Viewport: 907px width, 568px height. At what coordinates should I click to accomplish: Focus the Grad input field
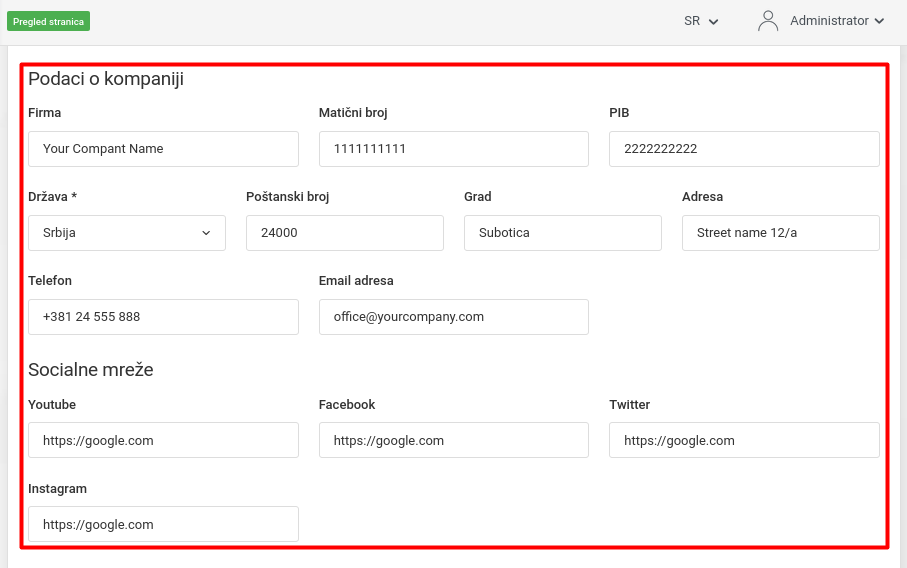coord(562,233)
